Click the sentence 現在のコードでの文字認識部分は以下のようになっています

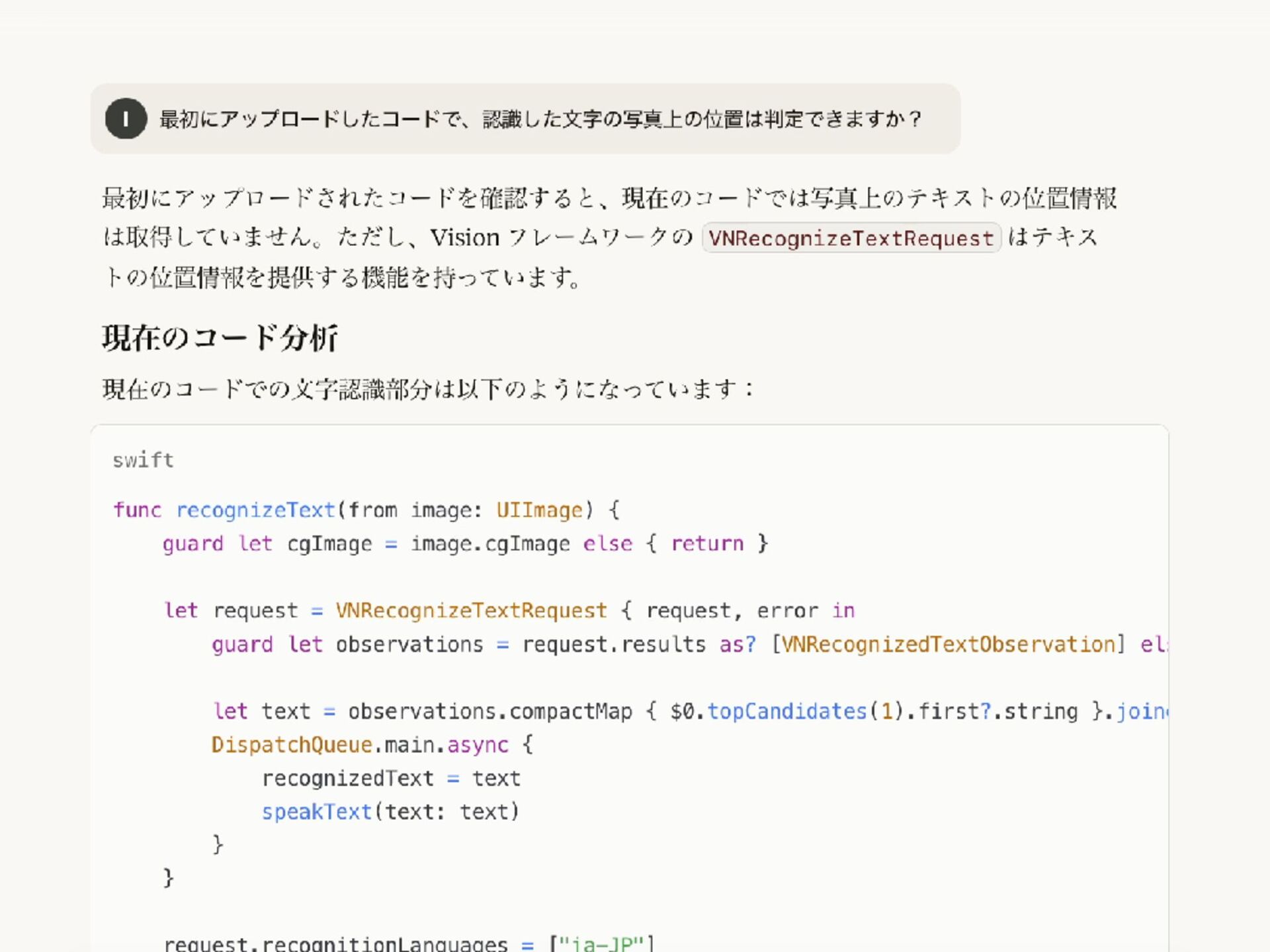tap(427, 389)
